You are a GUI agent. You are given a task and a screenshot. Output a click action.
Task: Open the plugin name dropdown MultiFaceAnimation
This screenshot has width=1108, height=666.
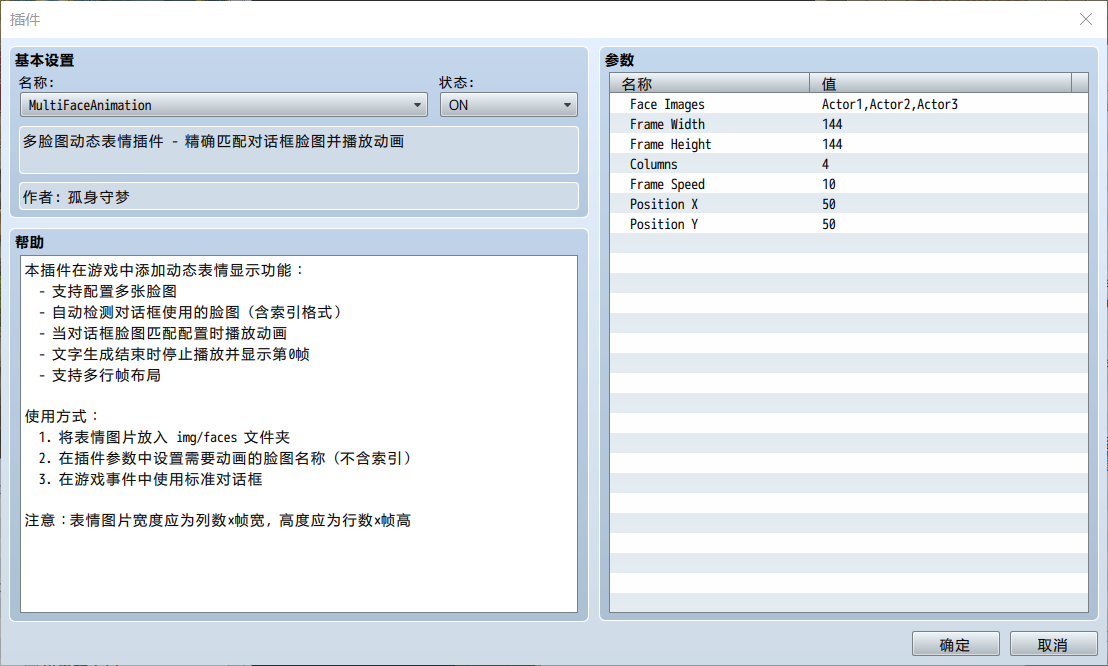point(223,105)
